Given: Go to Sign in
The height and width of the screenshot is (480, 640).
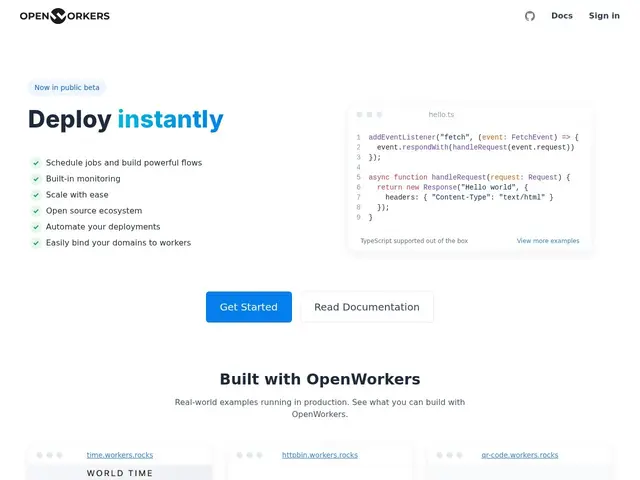Looking at the screenshot, I should [604, 16].
